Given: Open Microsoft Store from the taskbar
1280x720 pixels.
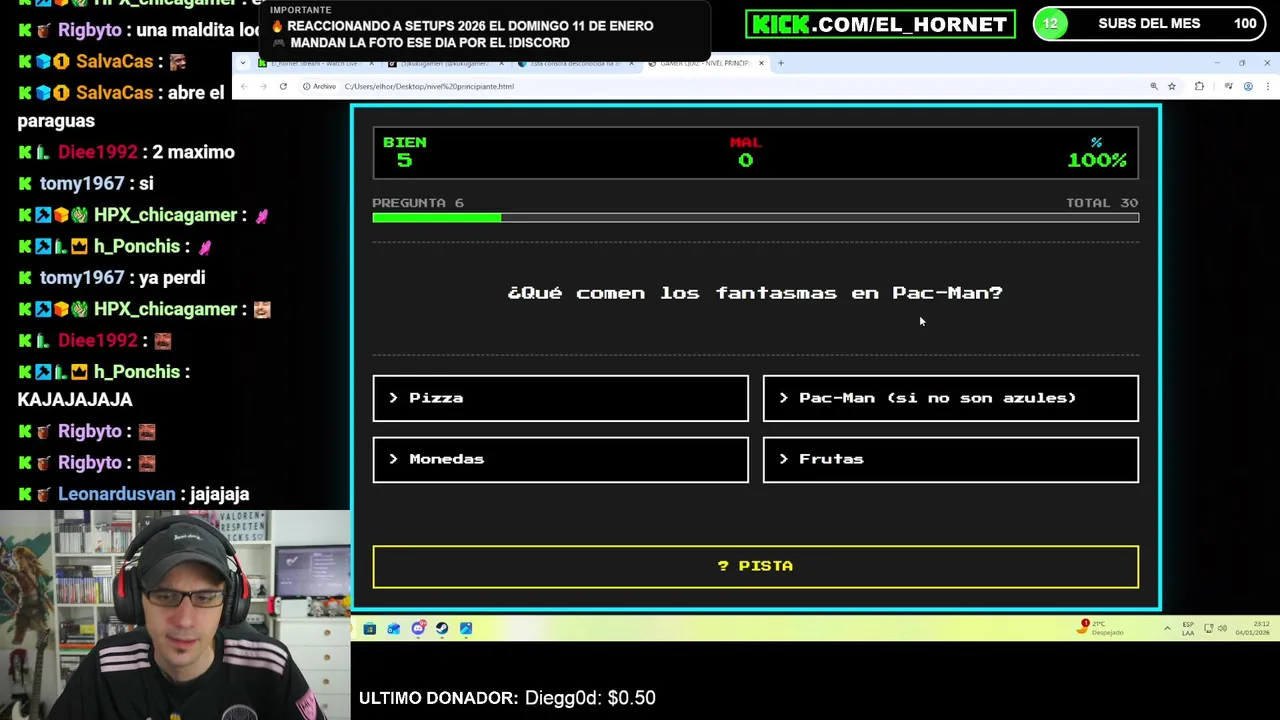Looking at the screenshot, I should pyautogui.click(x=370, y=628).
